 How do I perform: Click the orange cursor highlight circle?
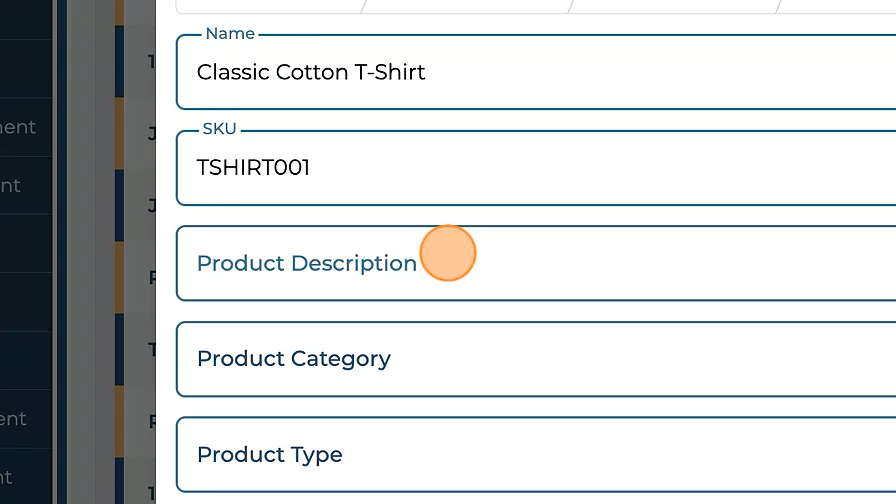pyautogui.click(x=447, y=253)
